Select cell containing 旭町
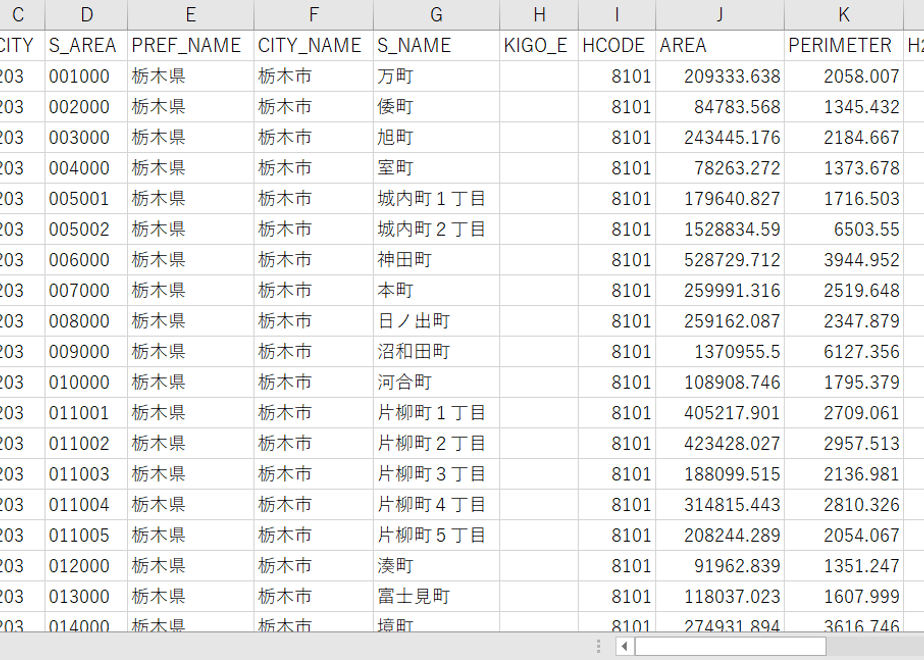 [436, 137]
